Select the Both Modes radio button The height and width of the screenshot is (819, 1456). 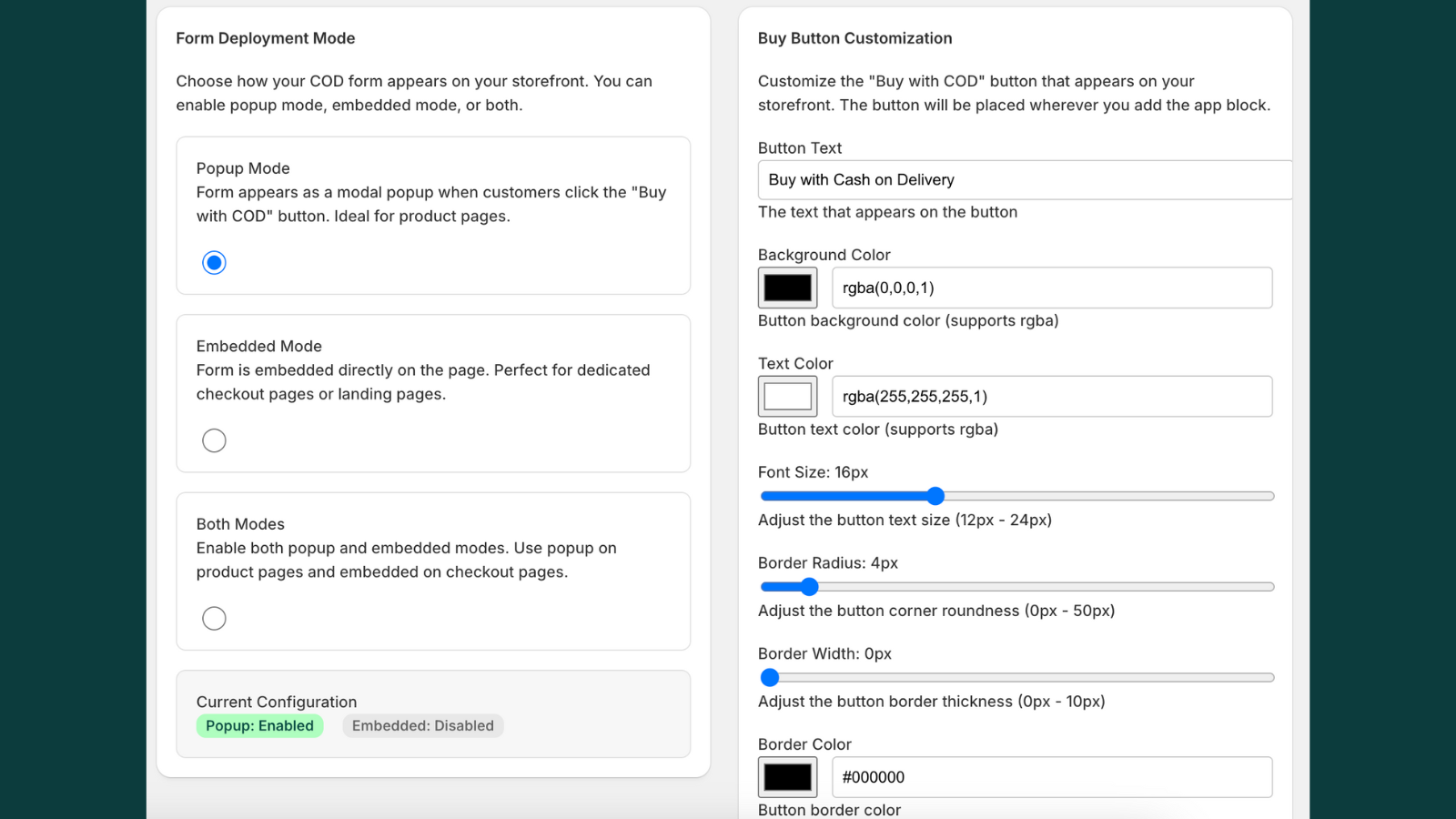click(x=214, y=619)
